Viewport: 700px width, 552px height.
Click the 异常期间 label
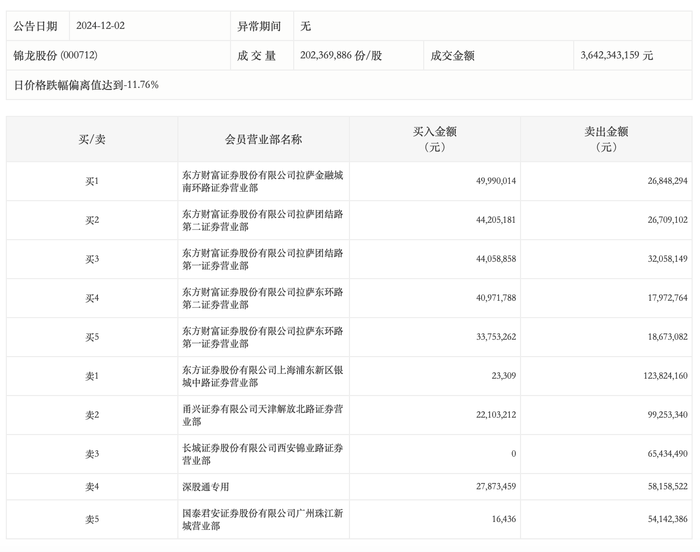click(x=259, y=26)
